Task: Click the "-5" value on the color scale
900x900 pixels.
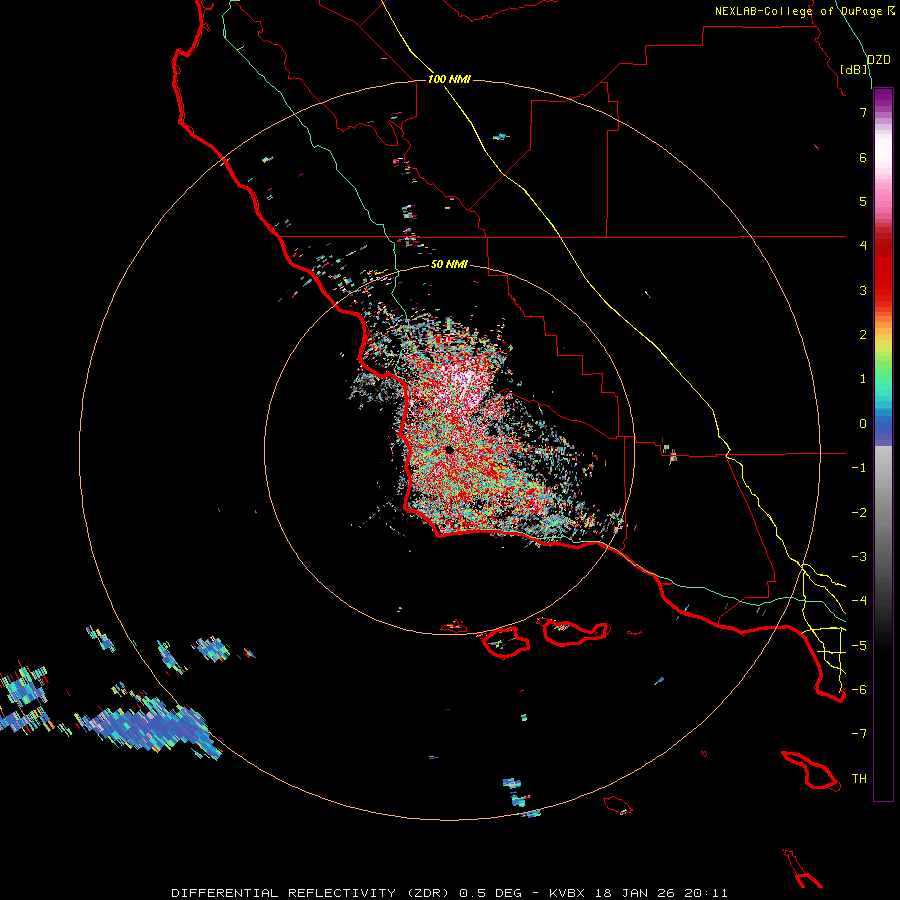Action: pyautogui.click(x=859, y=646)
